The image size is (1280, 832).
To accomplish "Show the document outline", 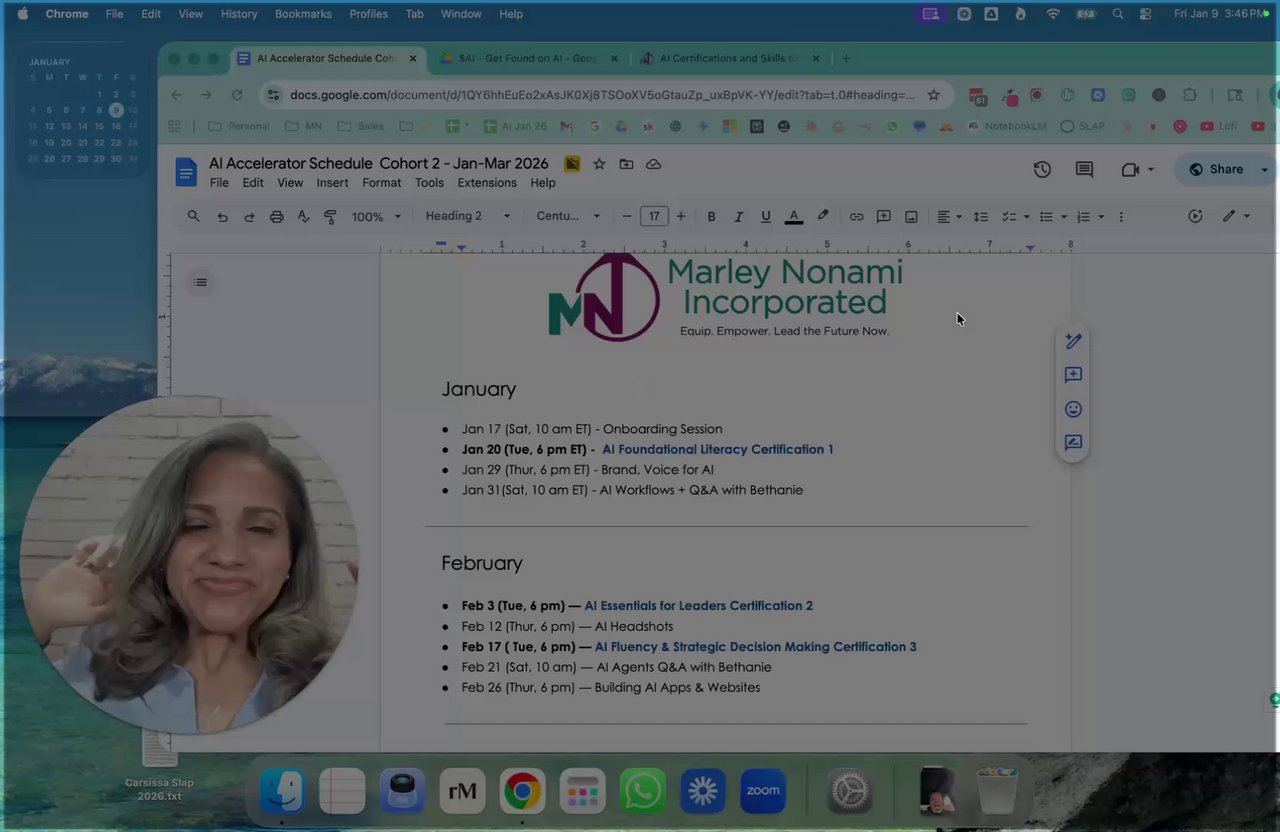I will 200,282.
